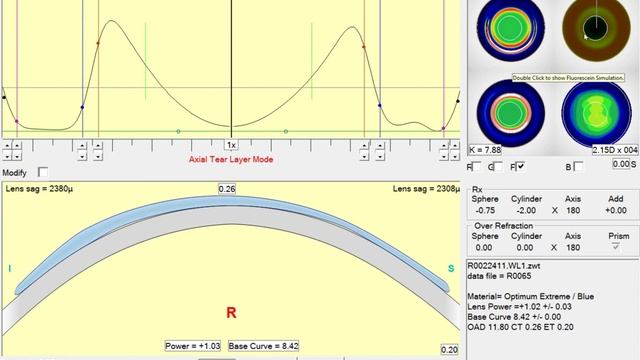
Task: Click up arrow below left purple line
Action: click(x=17, y=146)
